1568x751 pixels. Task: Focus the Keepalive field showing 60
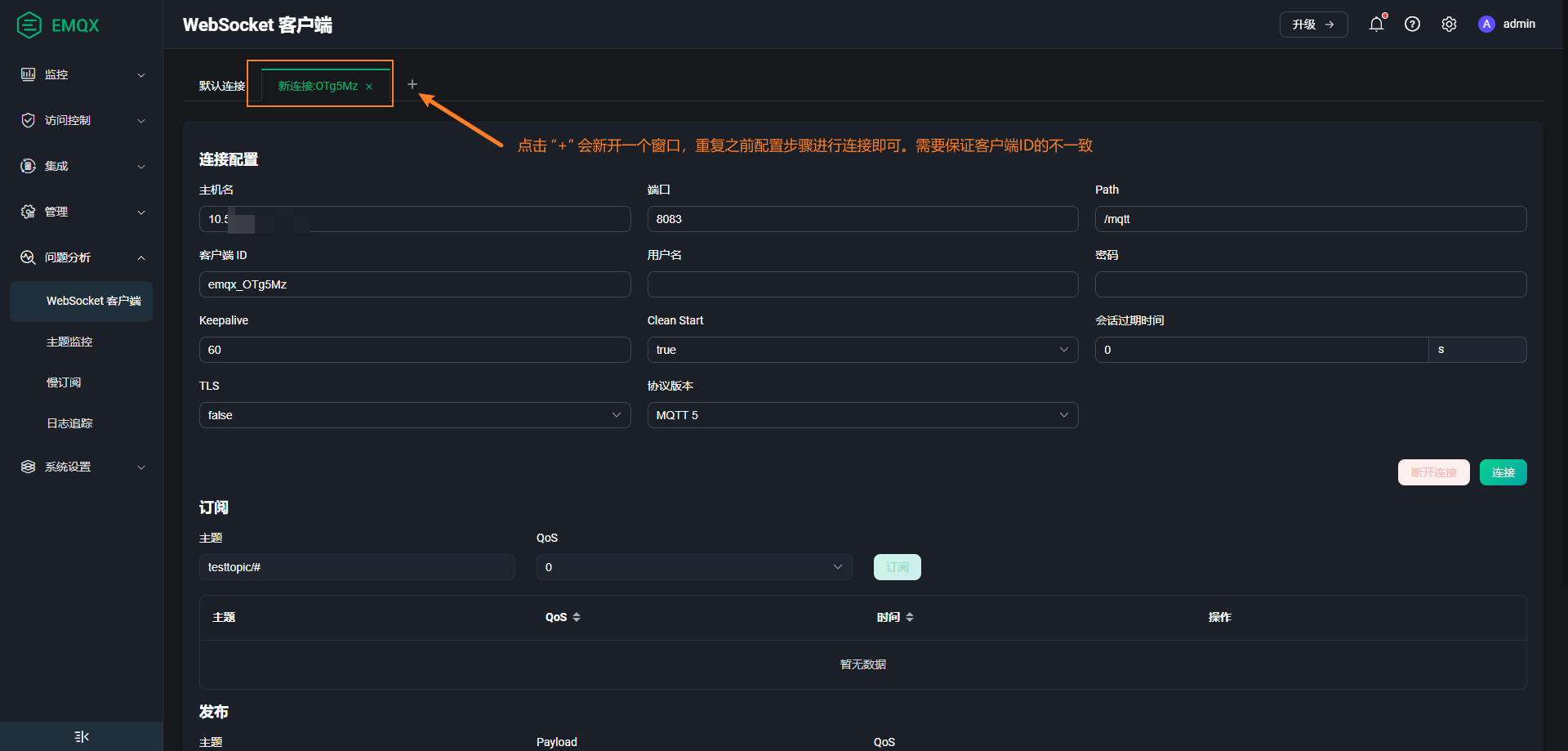(x=415, y=350)
